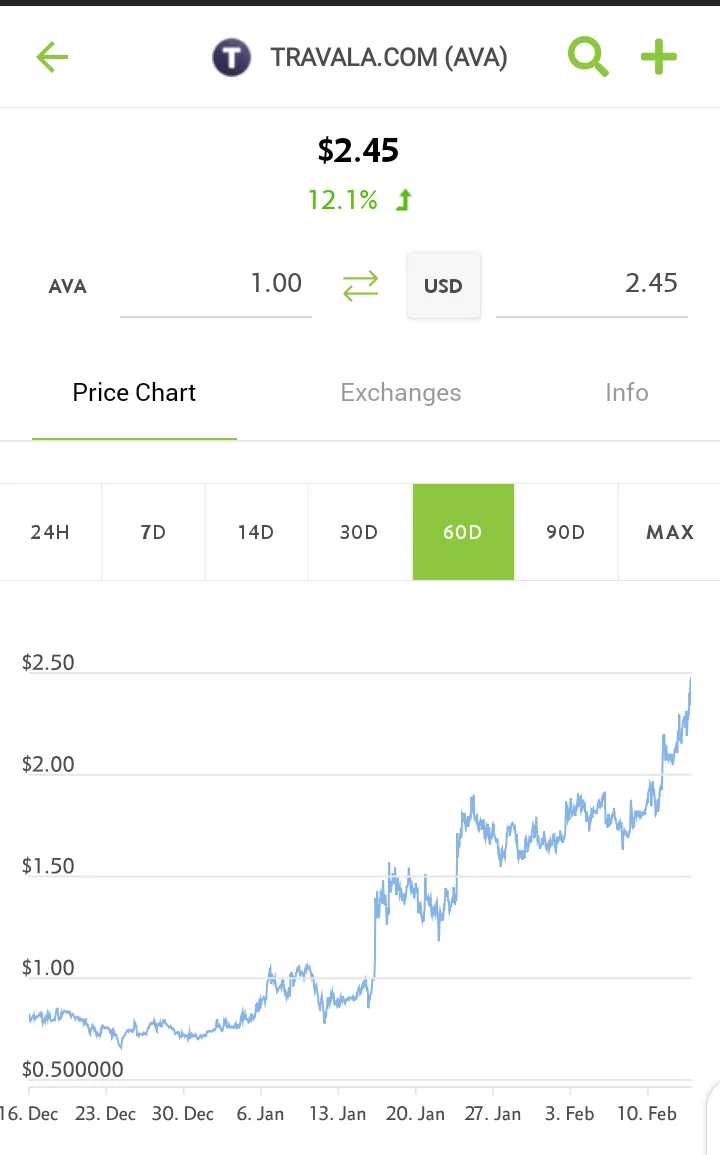
Task: Tap the green back arrow
Action: click(x=52, y=57)
